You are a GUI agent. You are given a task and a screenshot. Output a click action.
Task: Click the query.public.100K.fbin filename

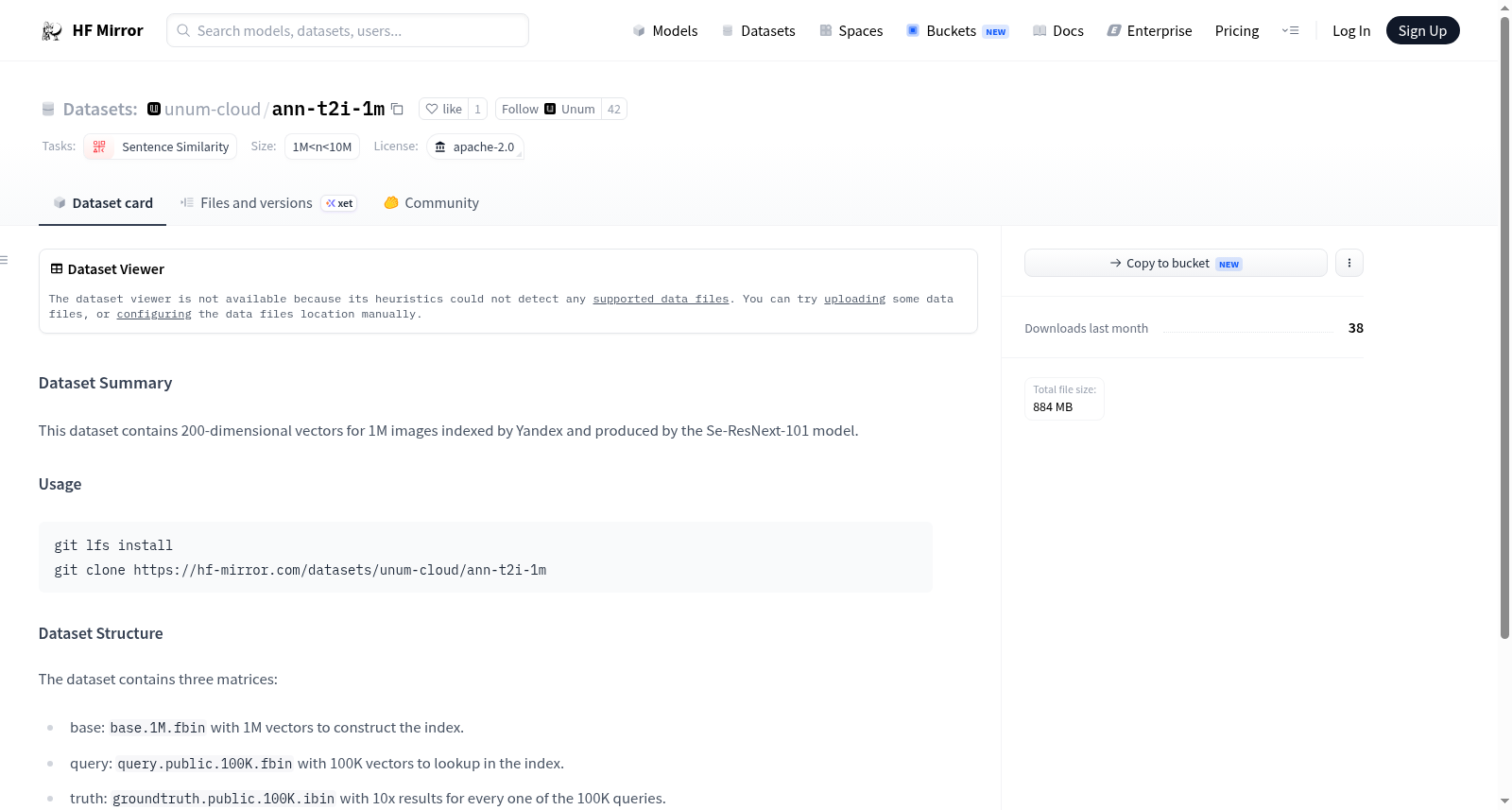point(205,764)
